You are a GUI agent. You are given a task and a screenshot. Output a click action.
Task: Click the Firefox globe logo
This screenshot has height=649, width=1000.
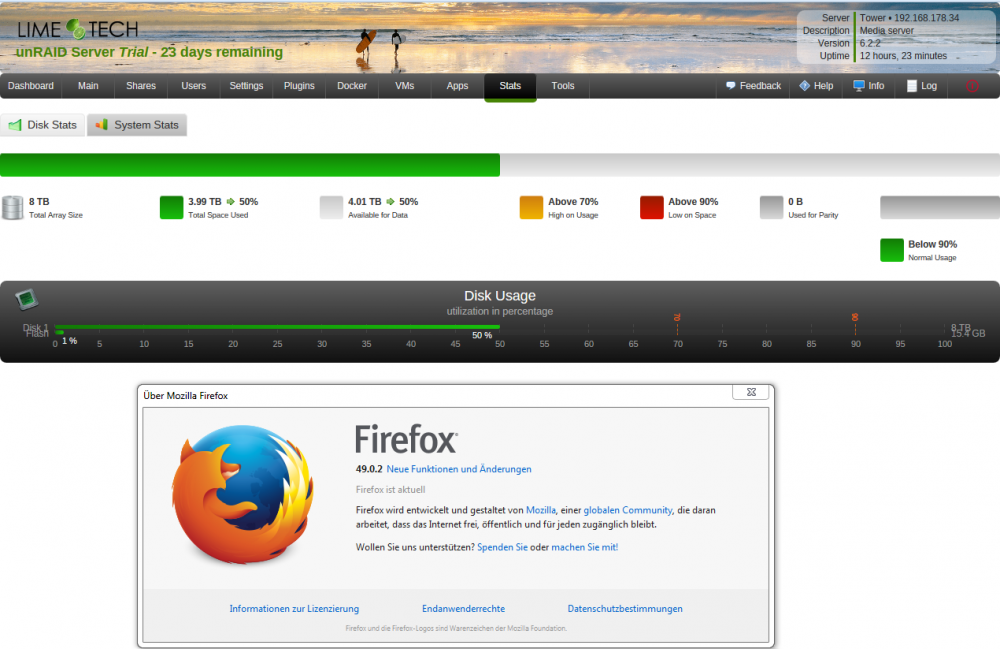[x=242, y=494]
